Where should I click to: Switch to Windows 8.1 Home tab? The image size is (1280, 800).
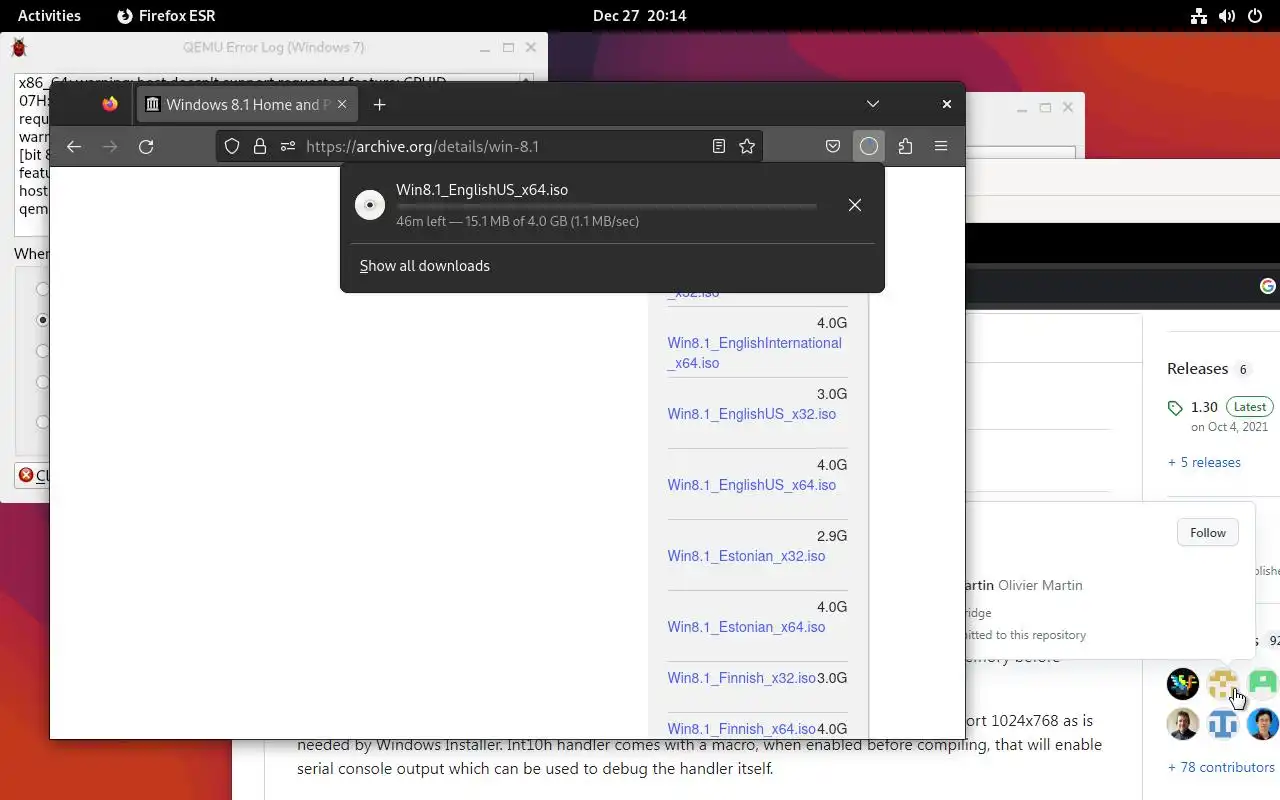click(x=247, y=104)
